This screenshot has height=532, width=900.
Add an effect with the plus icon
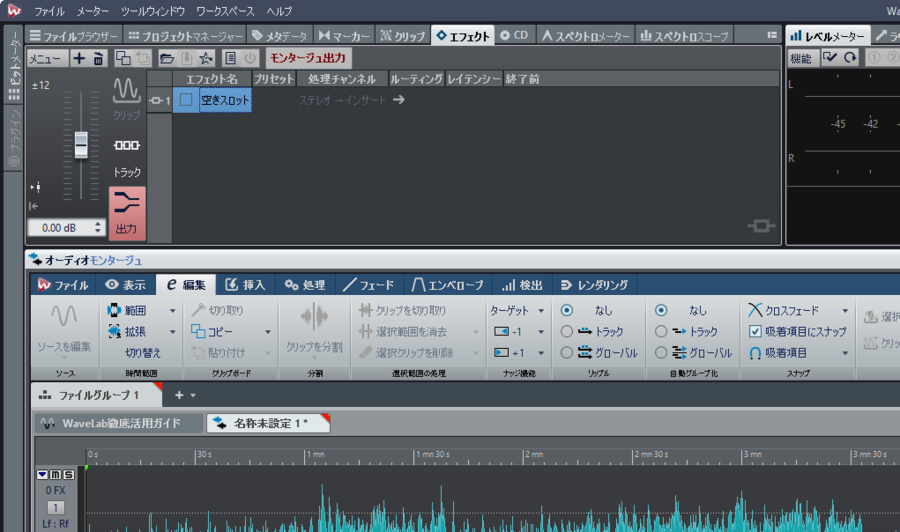click(79, 58)
